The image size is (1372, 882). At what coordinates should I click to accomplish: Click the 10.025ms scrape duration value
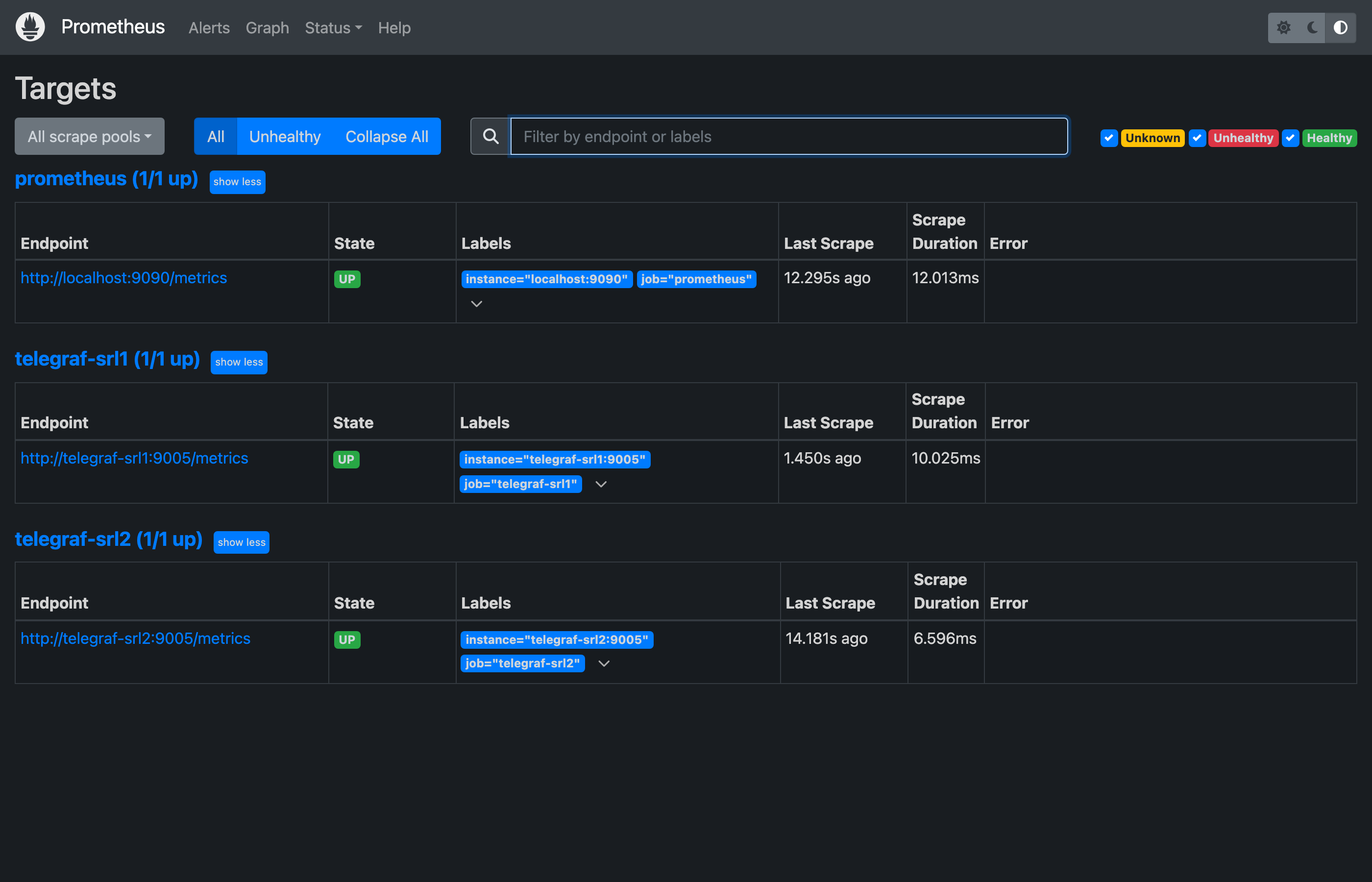pos(945,458)
